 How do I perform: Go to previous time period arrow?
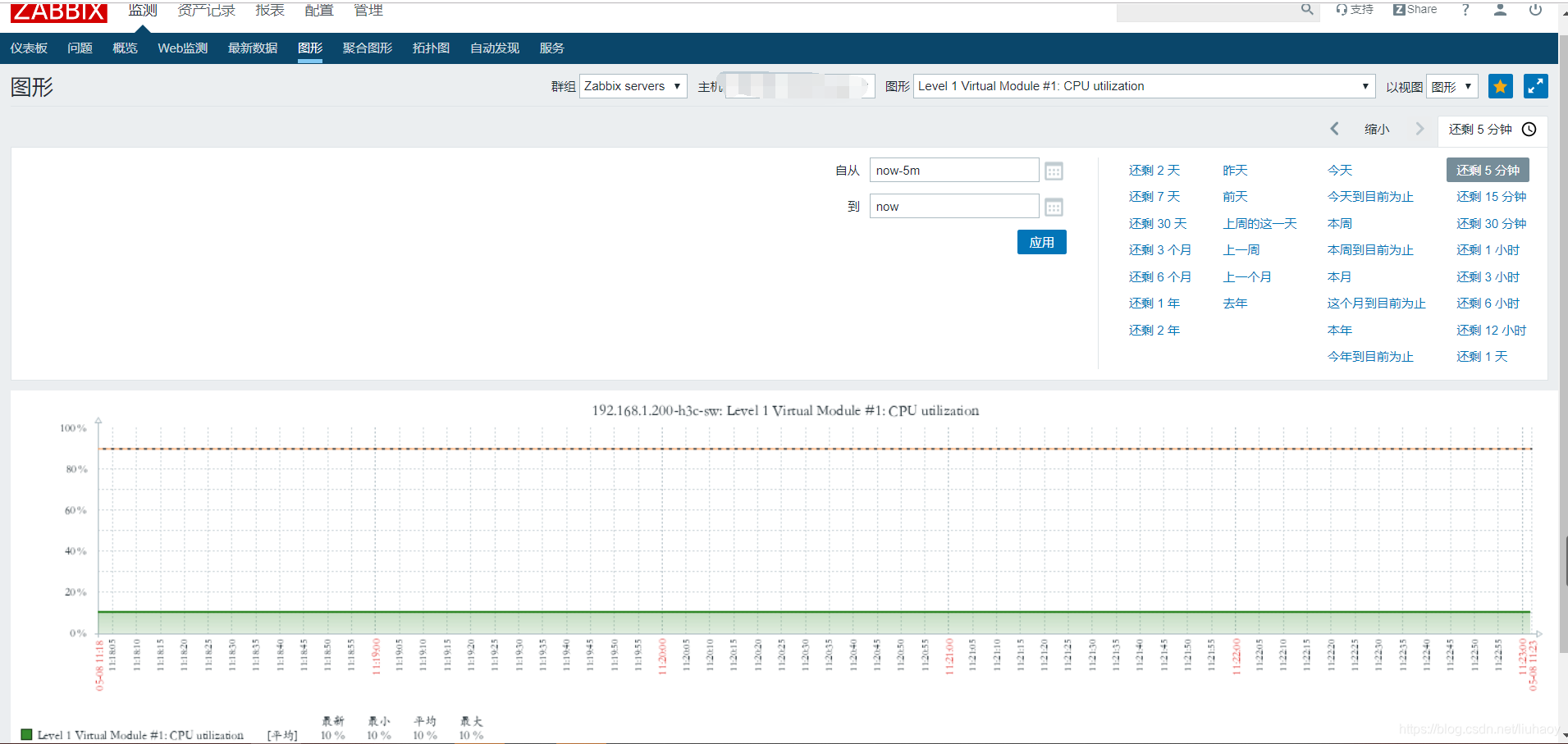pos(1335,129)
